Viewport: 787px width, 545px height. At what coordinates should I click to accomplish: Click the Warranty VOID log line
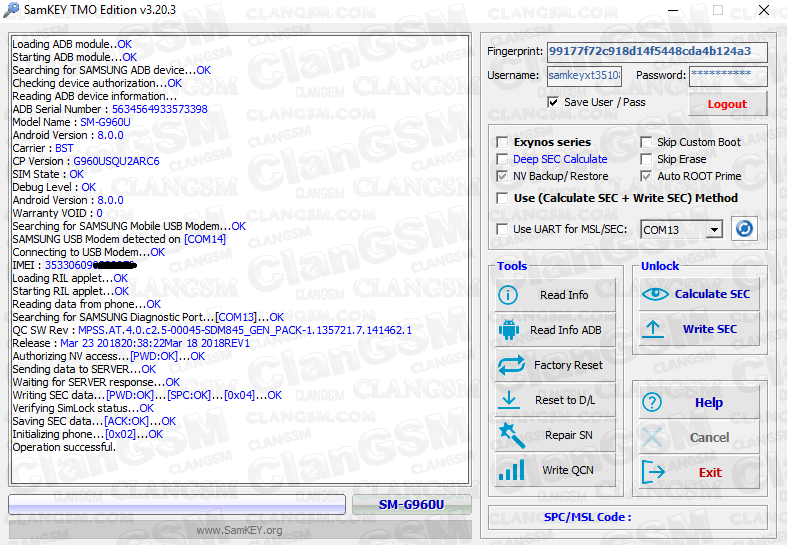point(57,213)
